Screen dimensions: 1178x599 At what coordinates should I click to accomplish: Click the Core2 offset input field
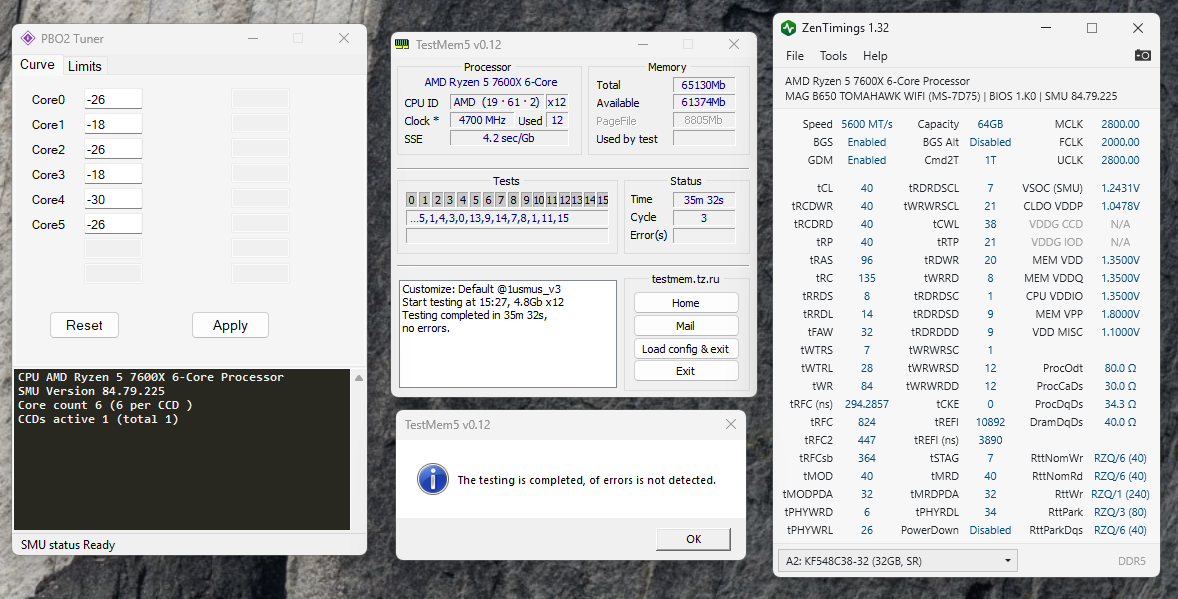113,149
